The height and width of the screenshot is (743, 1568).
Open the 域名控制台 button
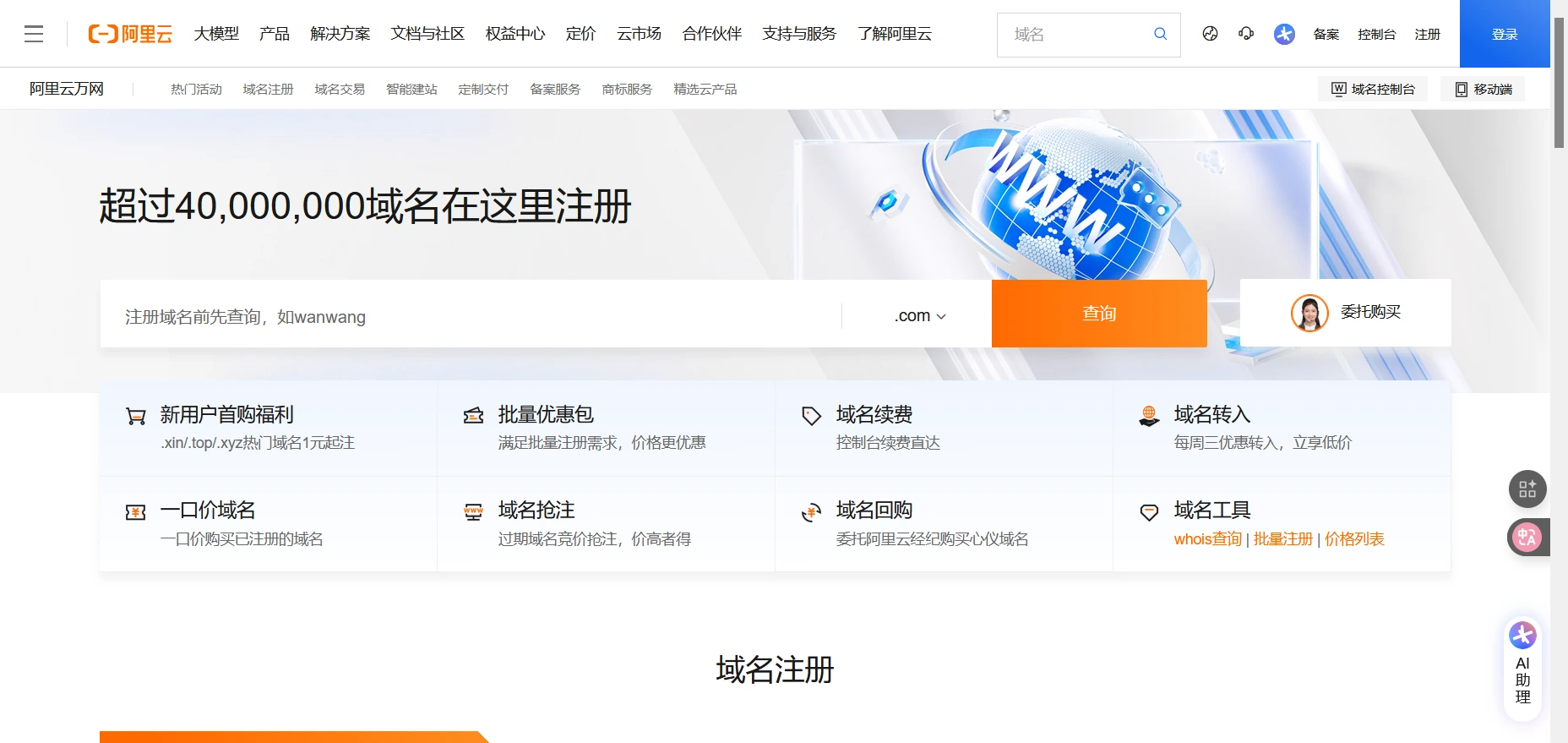click(x=1373, y=89)
